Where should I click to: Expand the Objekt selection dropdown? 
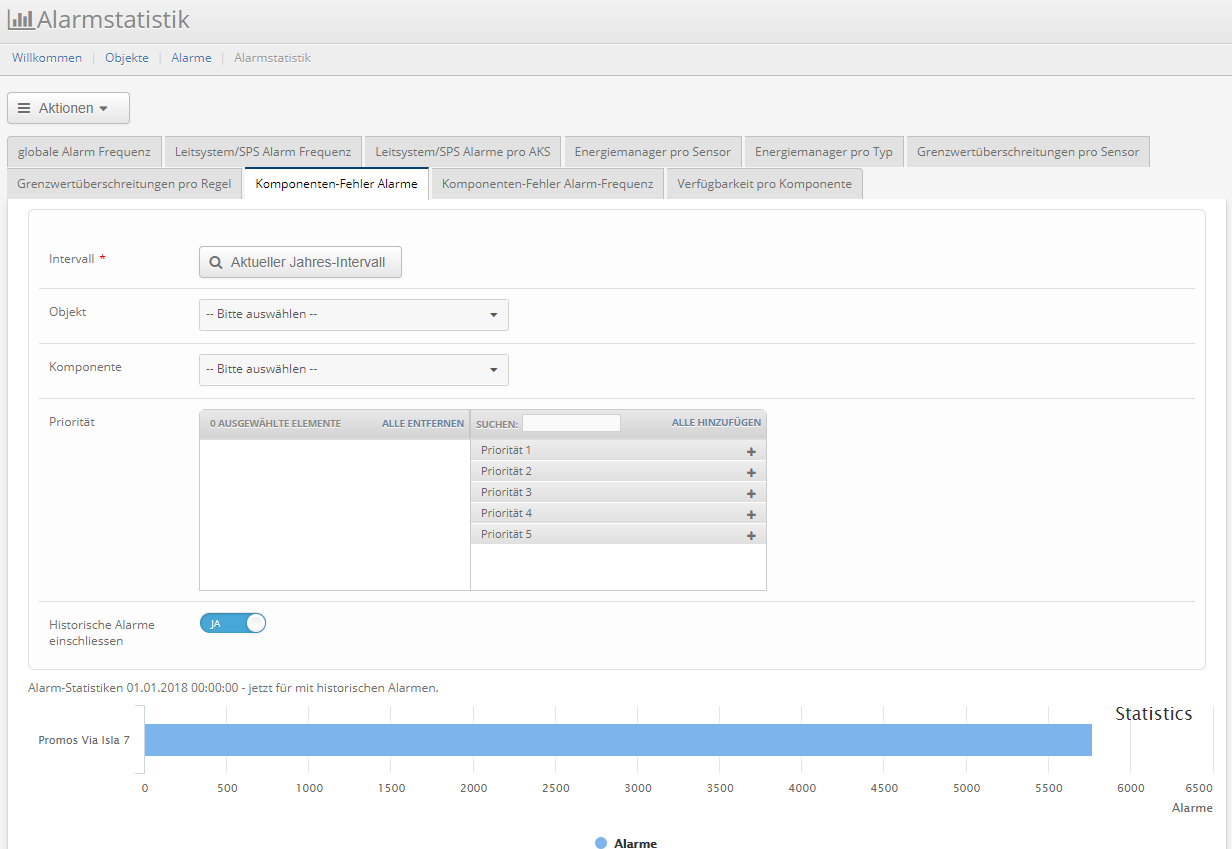pos(354,315)
